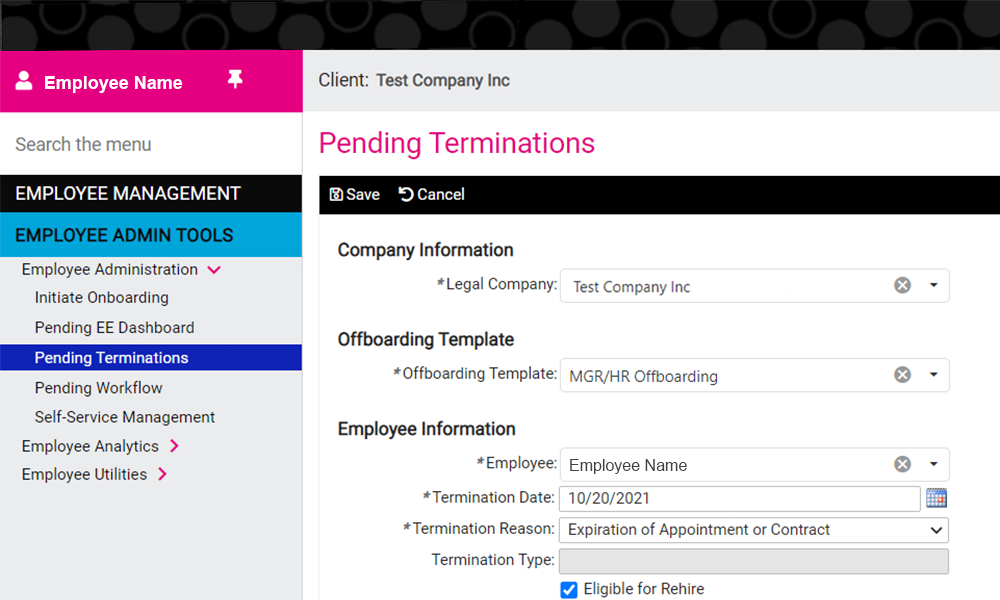Collapse the Employee Administration section
Viewport: 1000px width, 600px height.
(213, 270)
